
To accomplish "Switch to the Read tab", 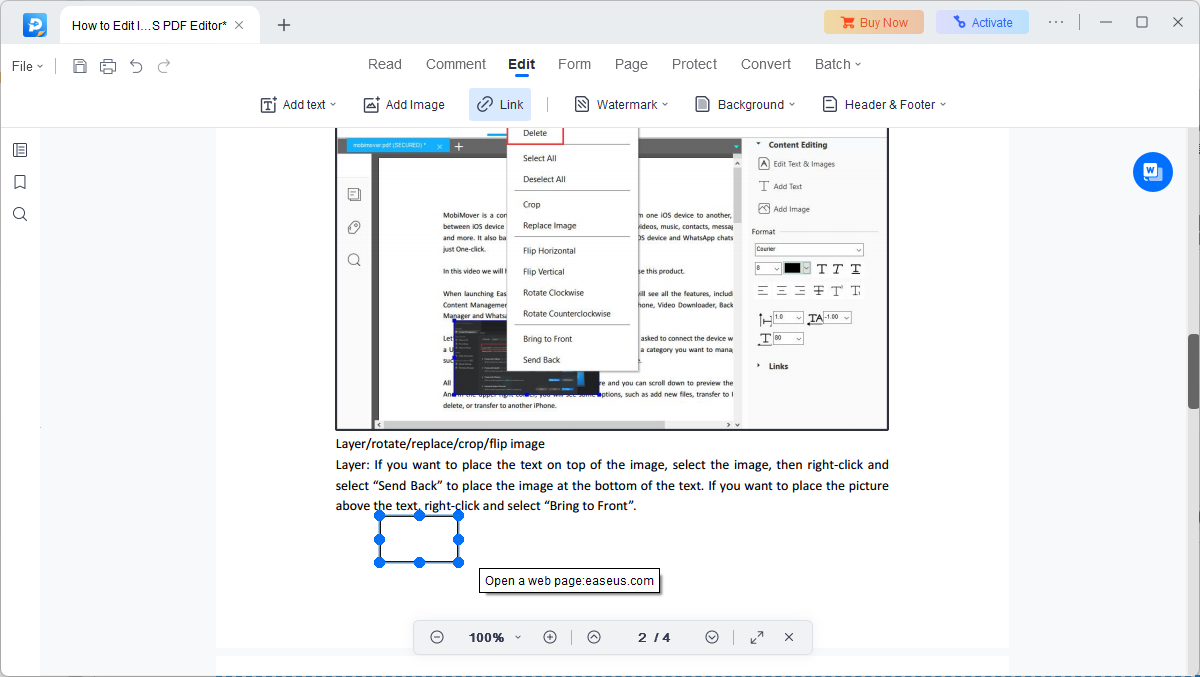I will [x=385, y=64].
